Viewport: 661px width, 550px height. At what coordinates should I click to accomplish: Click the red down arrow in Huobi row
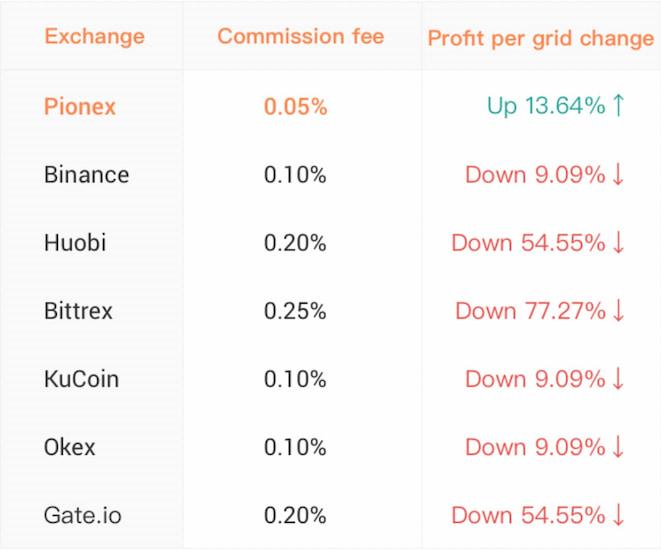(x=618, y=242)
